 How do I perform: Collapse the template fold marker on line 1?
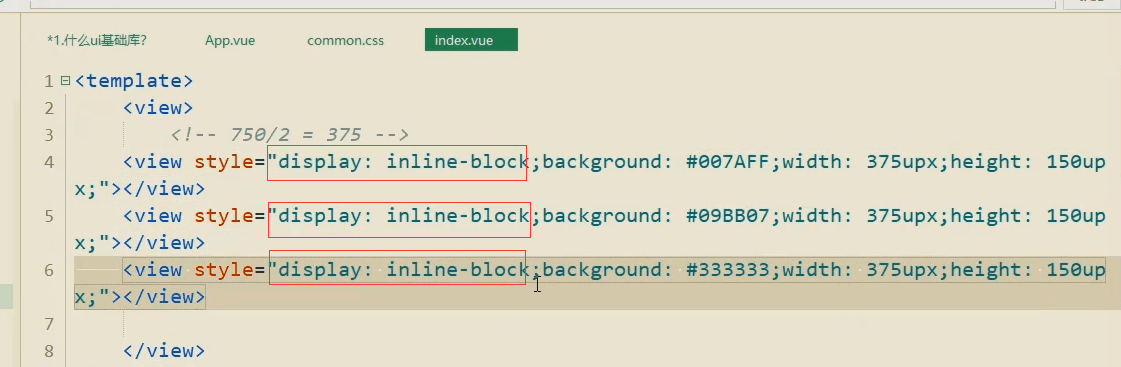coord(65,81)
